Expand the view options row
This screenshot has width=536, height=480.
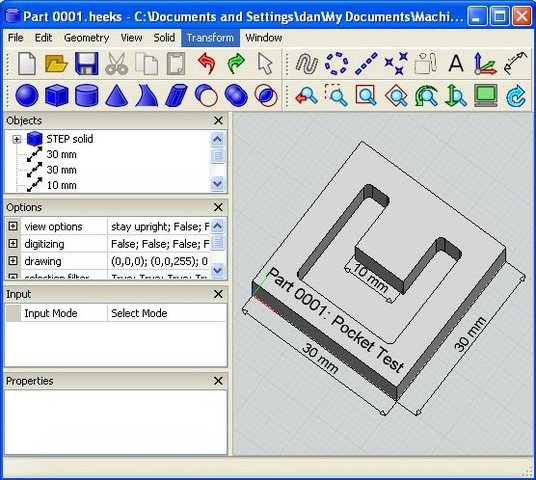click(13, 226)
